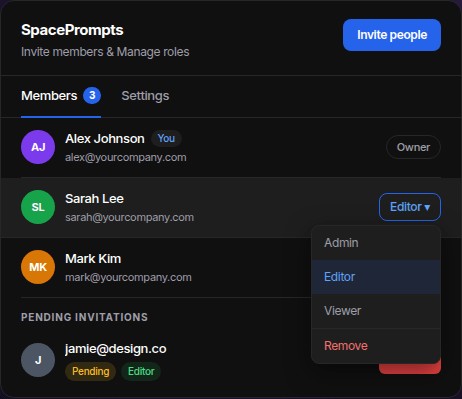Select Editor in the role menu
Viewport: 462px width, 399px height.
(376, 277)
